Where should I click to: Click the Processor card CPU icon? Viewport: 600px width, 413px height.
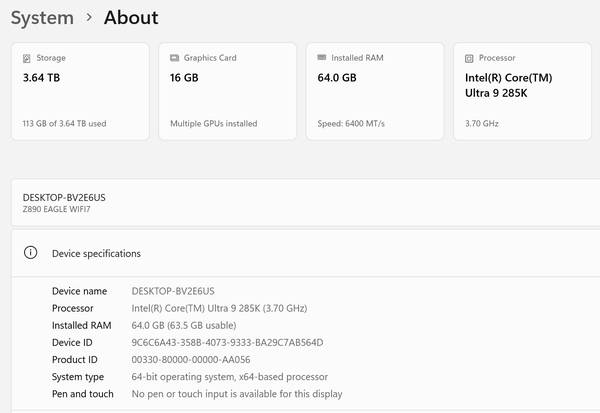click(x=469, y=58)
